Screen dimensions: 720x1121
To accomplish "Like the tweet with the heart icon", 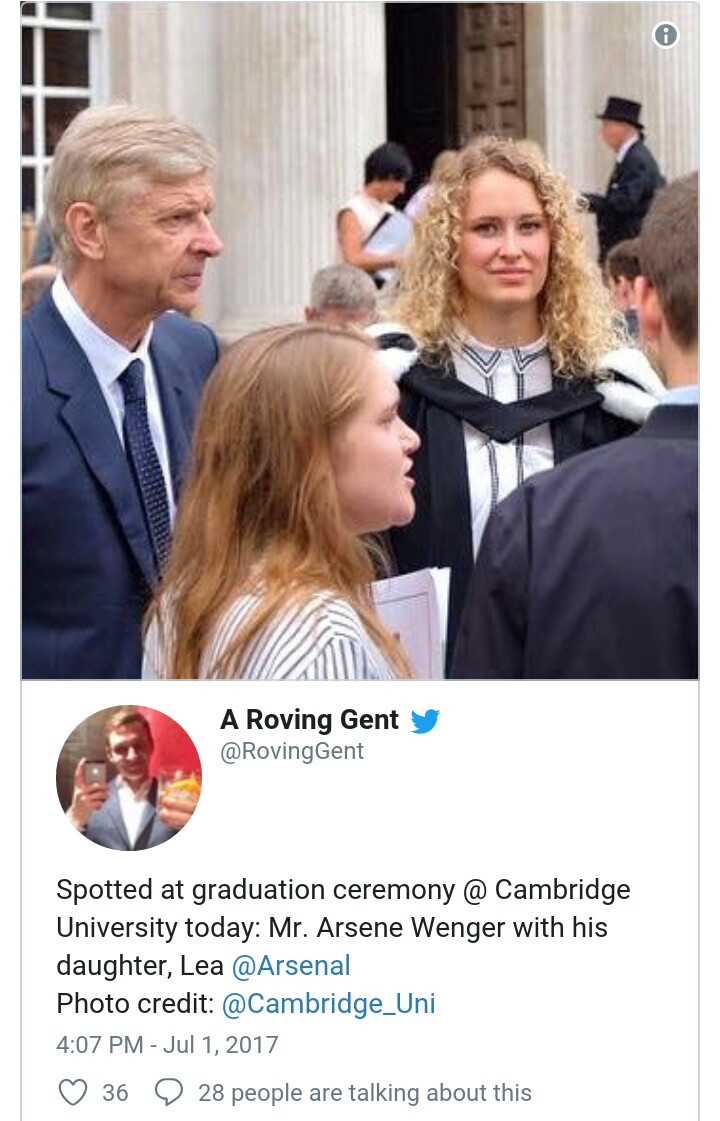I will 72,1092.
